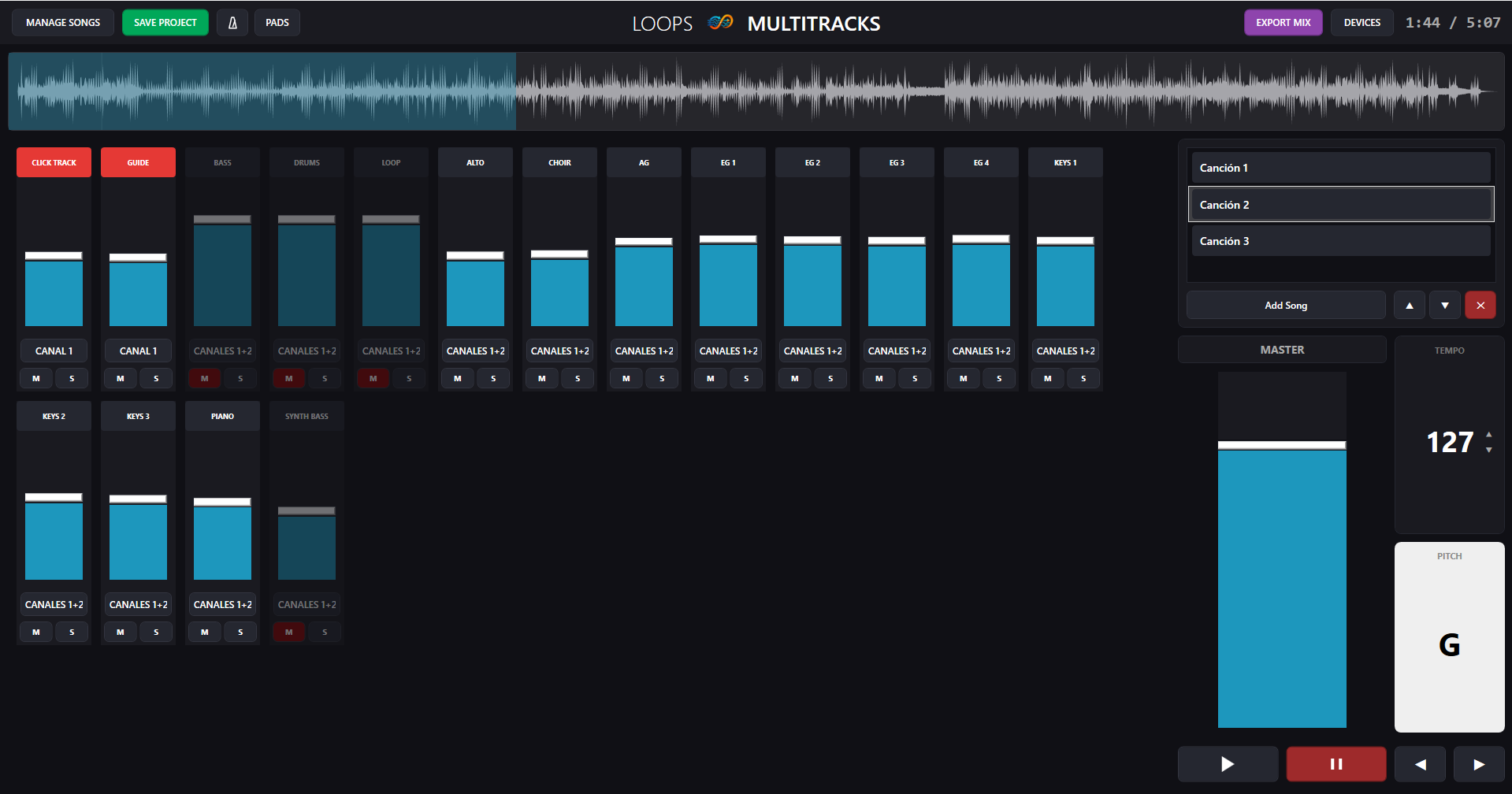The image size is (1512, 794).
Task: Open the CLICK TRACK output selector CANAL 1
Action: (54, 351)
